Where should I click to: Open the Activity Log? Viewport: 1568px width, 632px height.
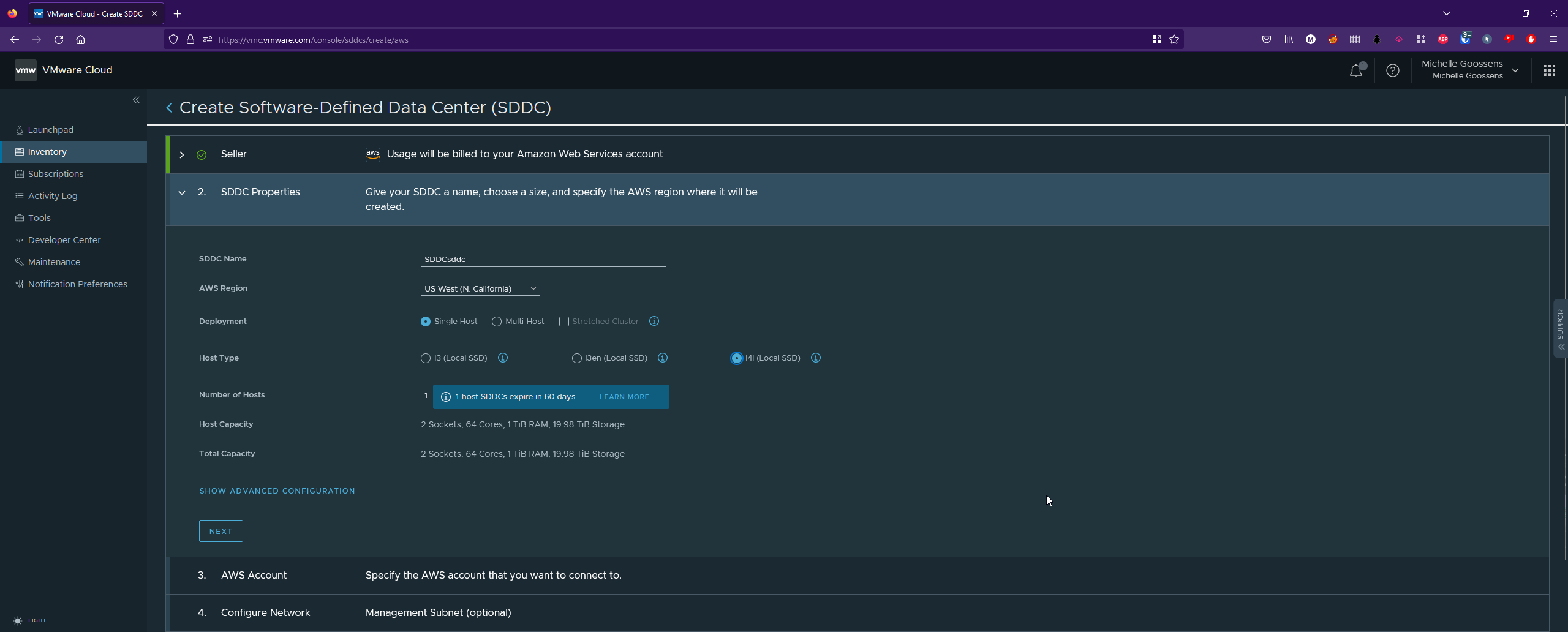(x=53, y=196)
